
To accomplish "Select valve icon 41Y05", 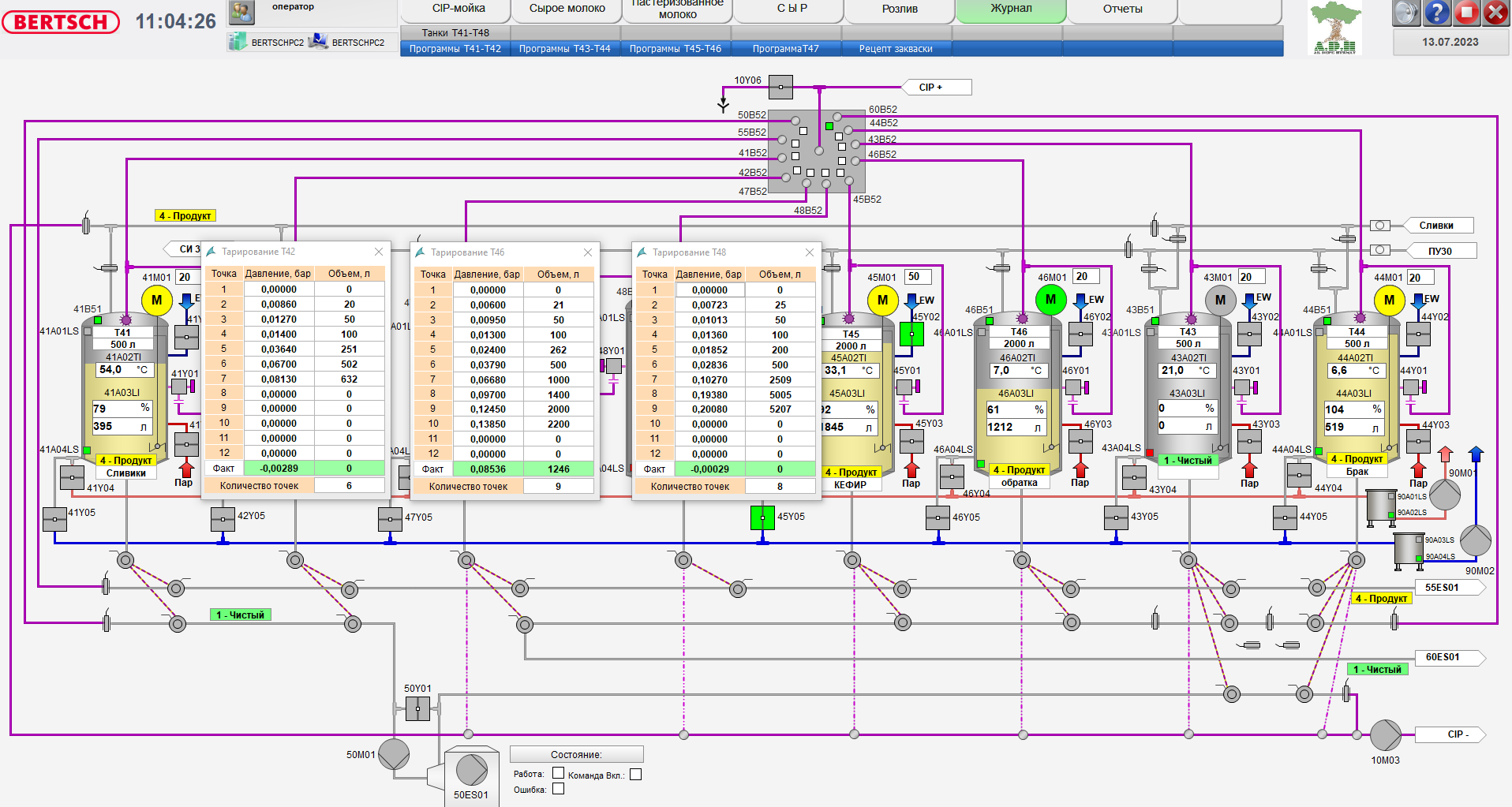I will 54,518.
